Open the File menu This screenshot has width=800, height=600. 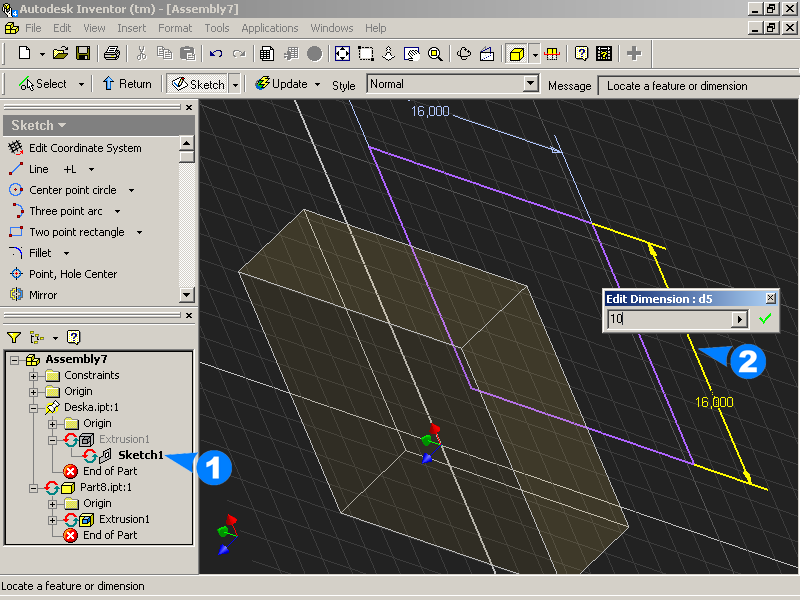(33, 28)
